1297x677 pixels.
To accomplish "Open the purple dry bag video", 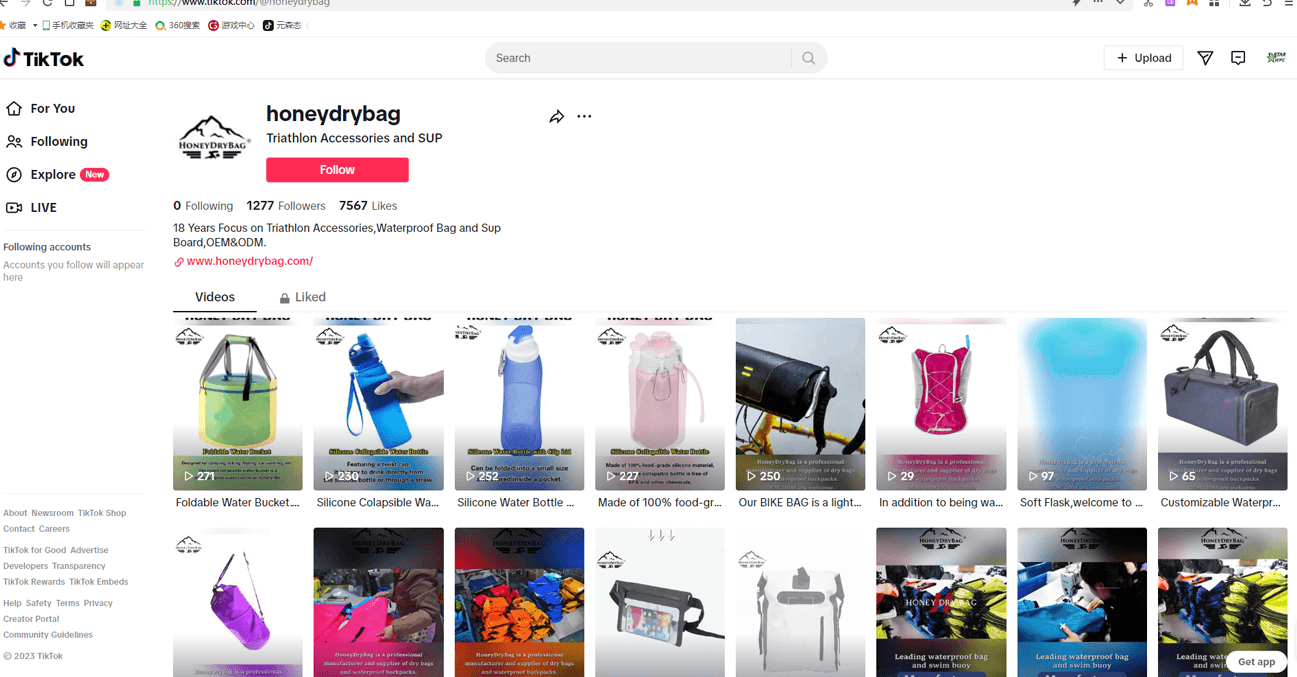I will pos(238,602).
